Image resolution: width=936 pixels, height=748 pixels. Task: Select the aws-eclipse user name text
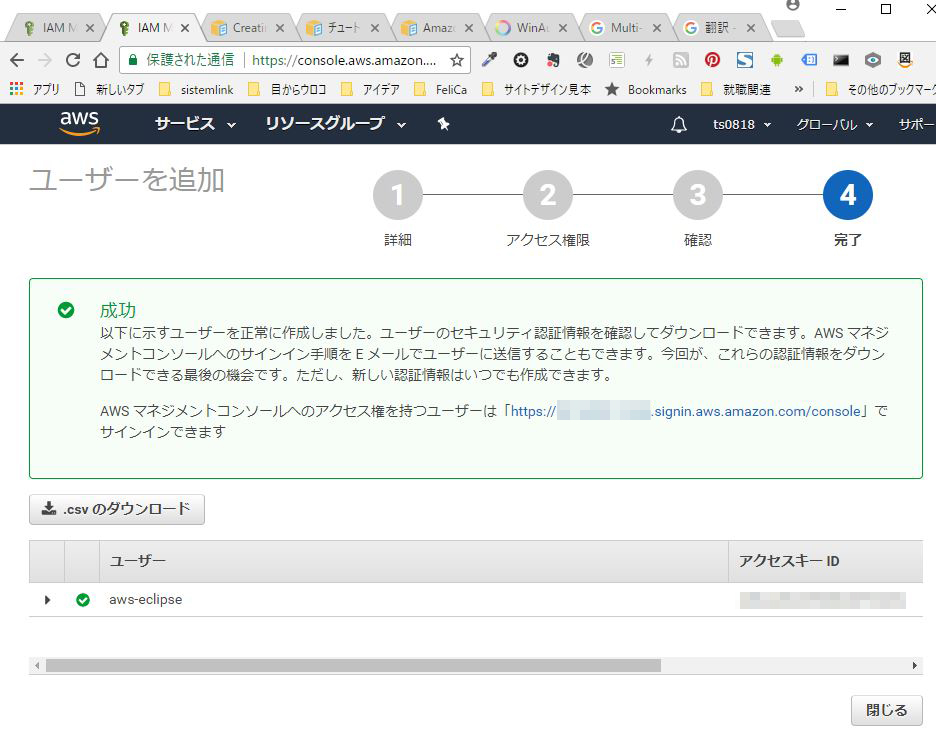[x=146, y=599]
